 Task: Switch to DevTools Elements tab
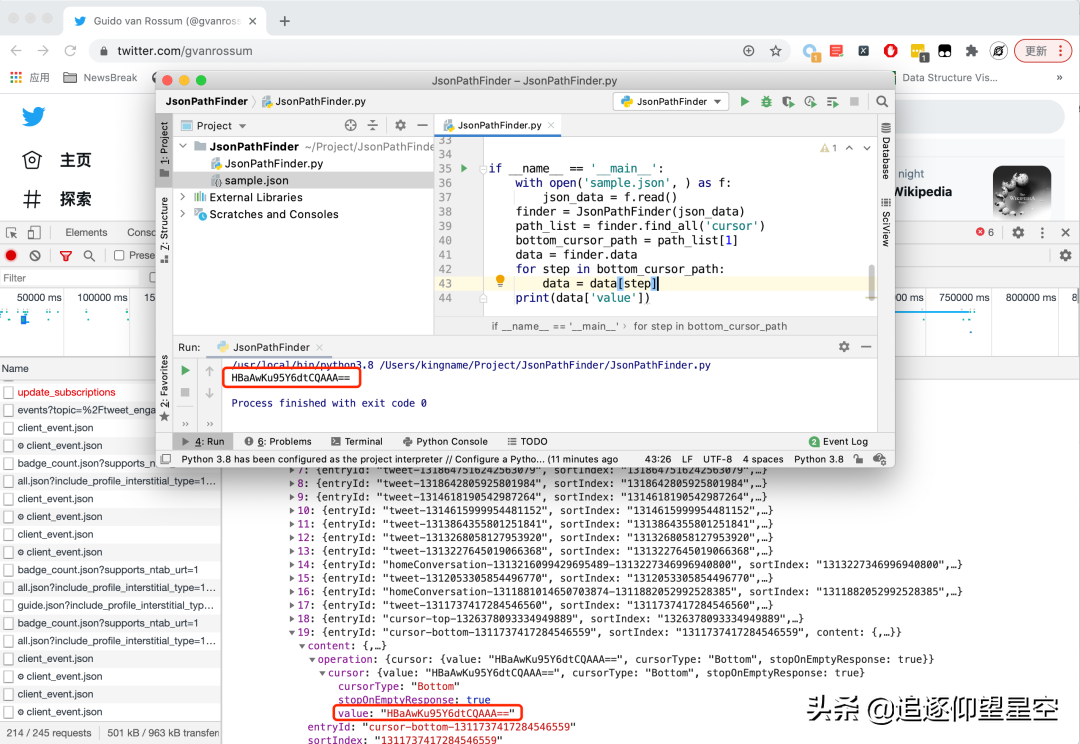pos(86,233)
